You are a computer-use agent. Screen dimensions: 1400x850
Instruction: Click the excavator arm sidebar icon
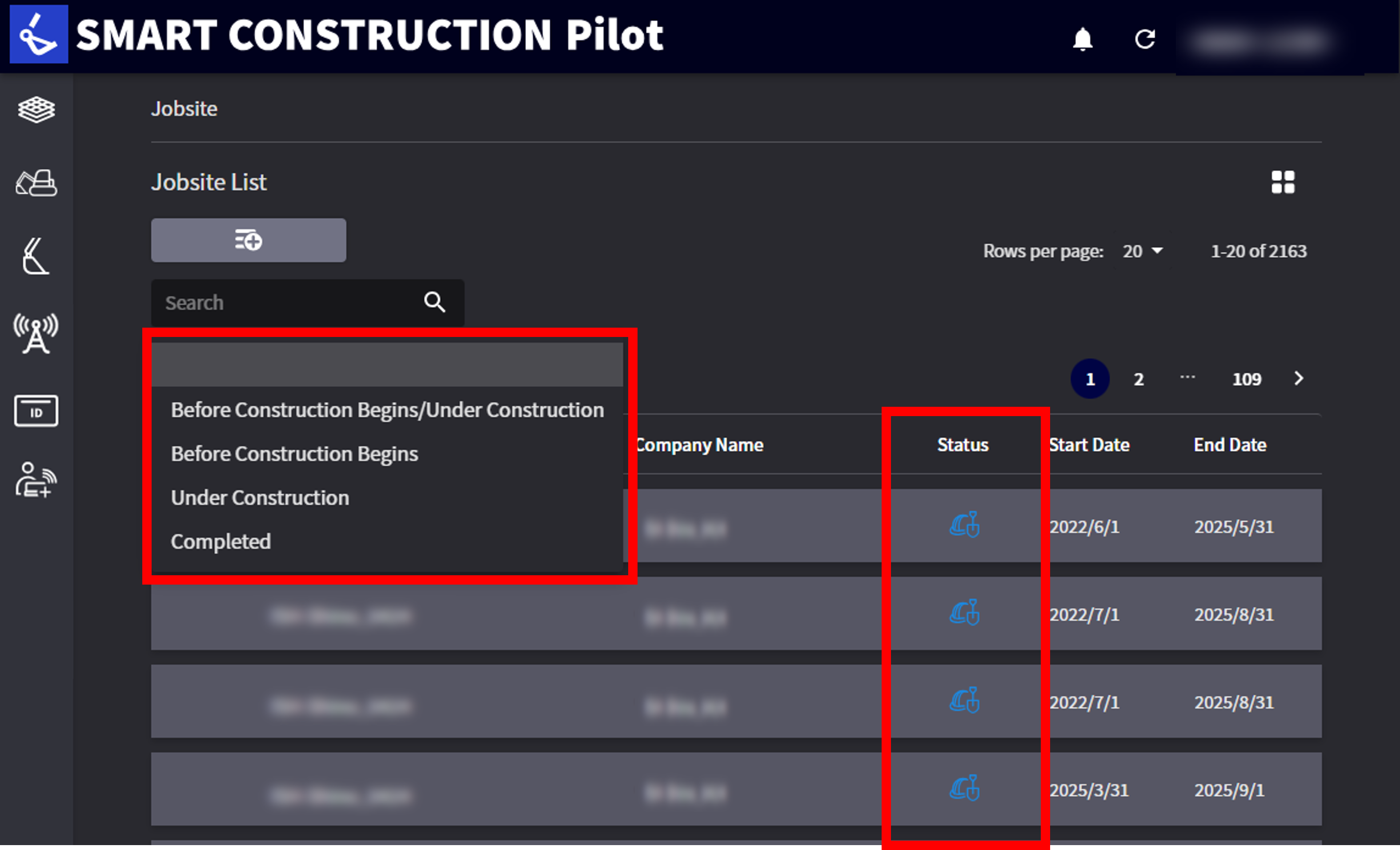click(x=36, y=256)
